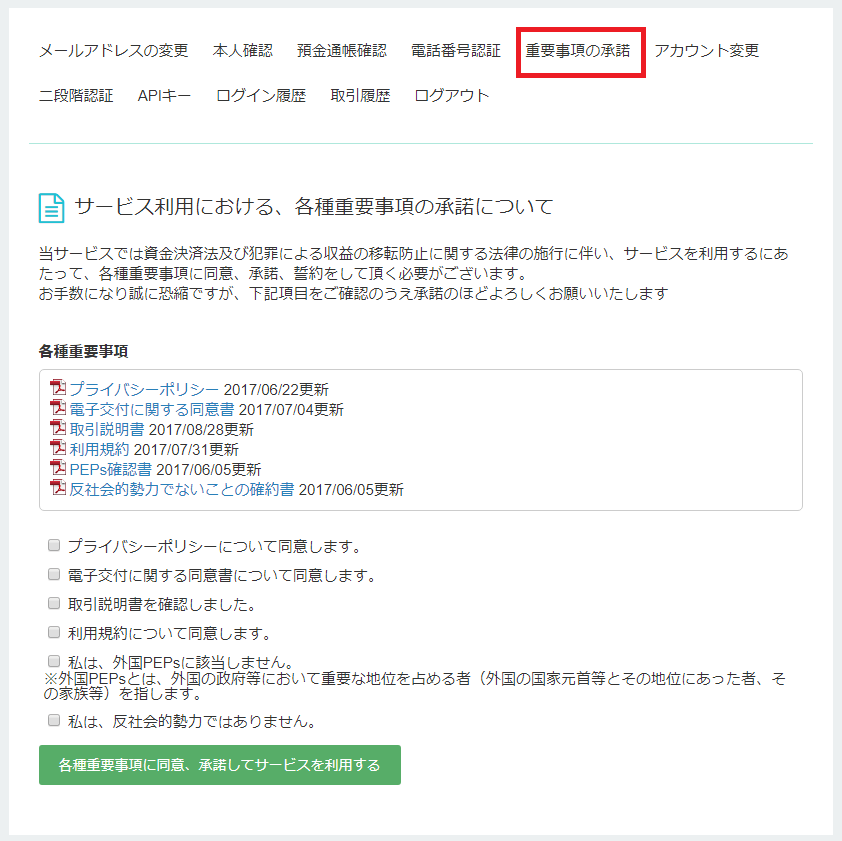
Task: Click the 2017/08/28更新 date text
Action: coord(201,430)
